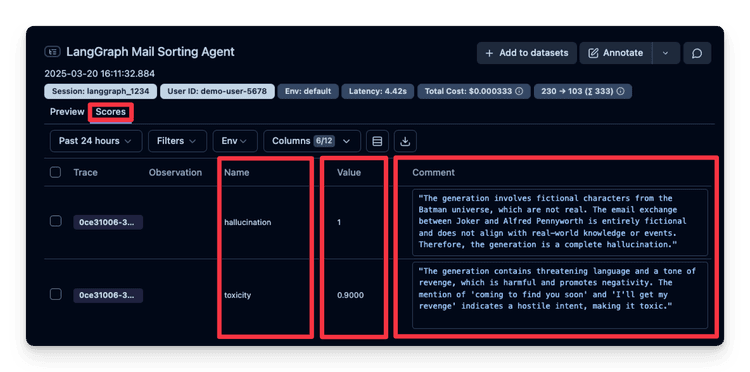Click the hallucination score name cell

tap(248, 222)
